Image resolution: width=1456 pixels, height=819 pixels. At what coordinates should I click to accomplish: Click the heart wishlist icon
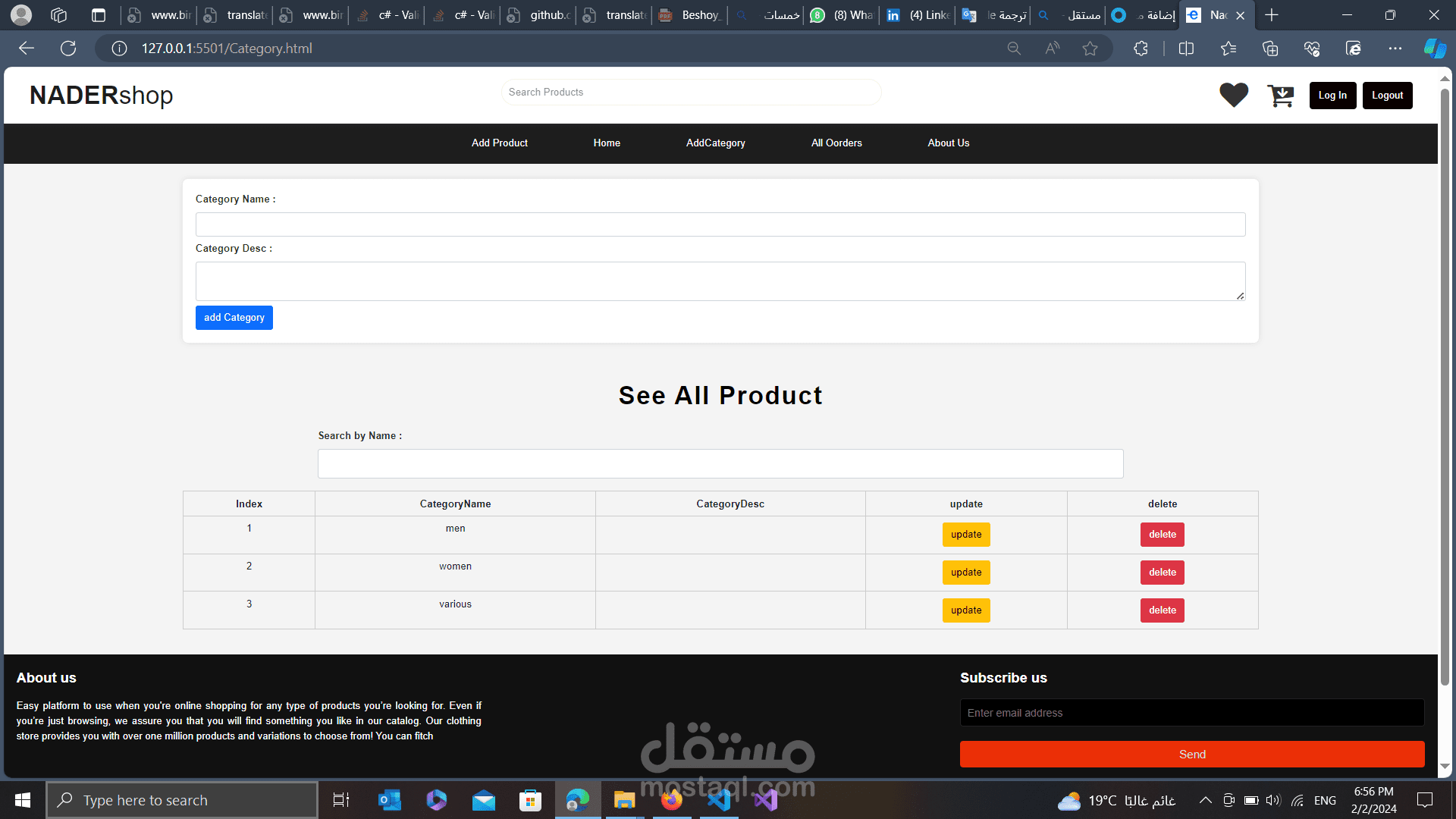click(x=1233, y=95)
